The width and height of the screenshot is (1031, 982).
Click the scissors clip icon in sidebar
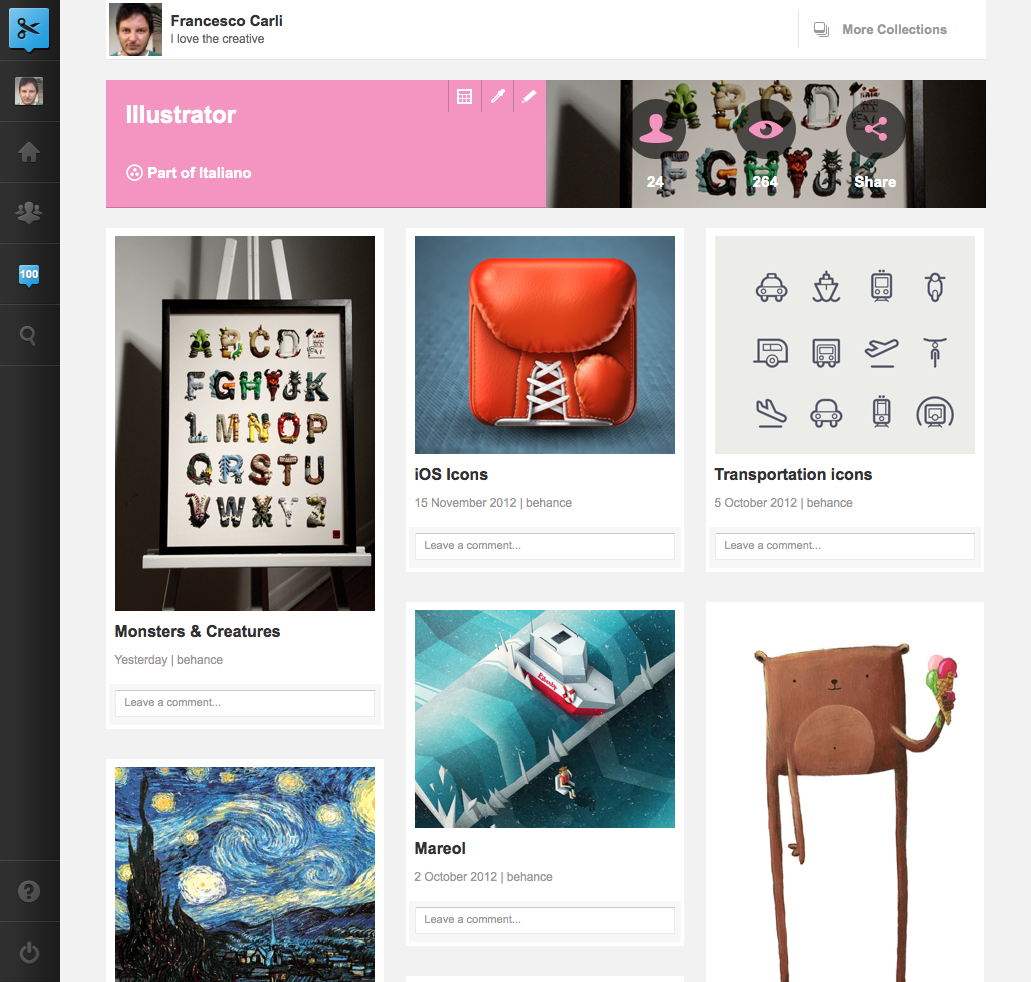(x=29, y=30)
